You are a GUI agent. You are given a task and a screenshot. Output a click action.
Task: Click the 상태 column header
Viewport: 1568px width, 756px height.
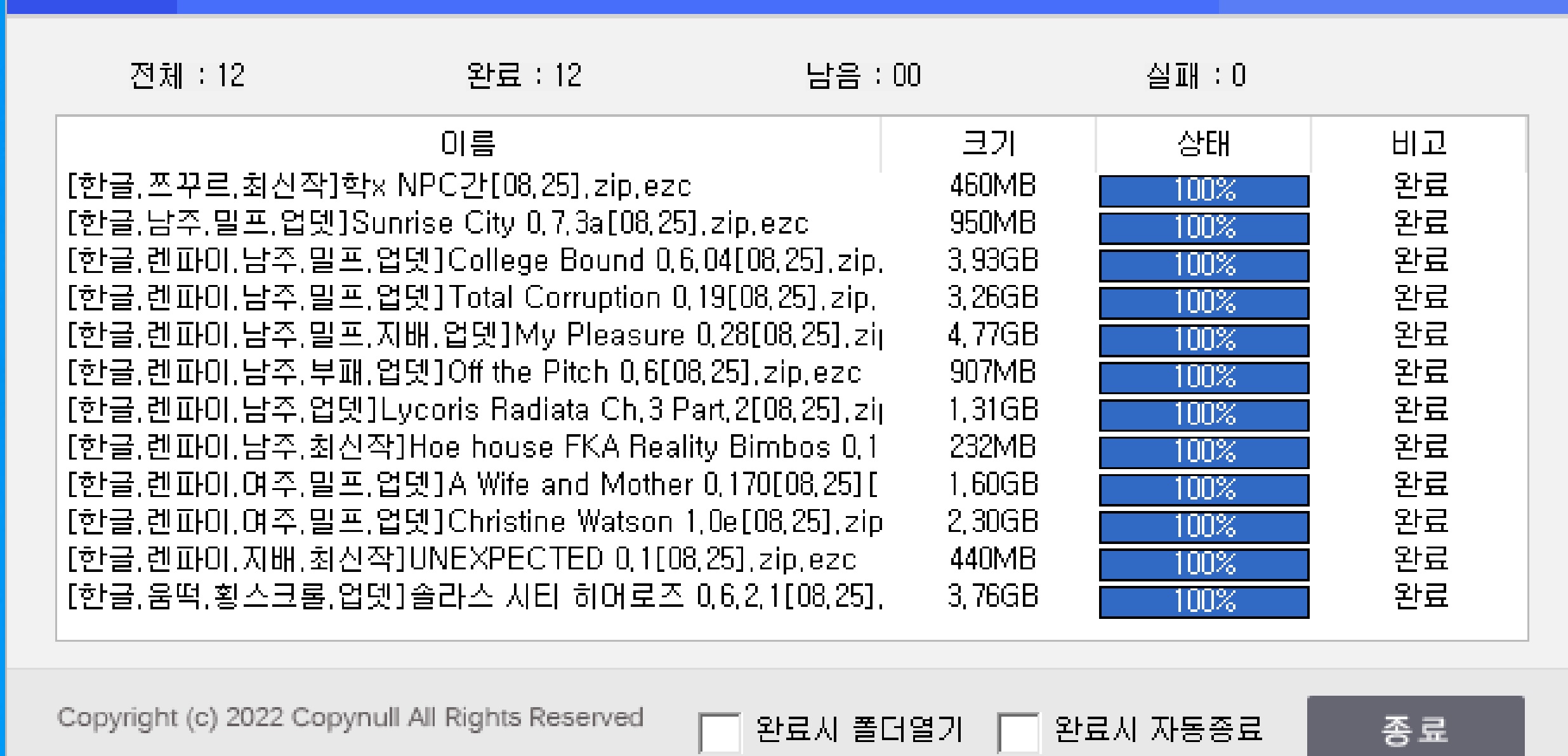point(1203,143)
